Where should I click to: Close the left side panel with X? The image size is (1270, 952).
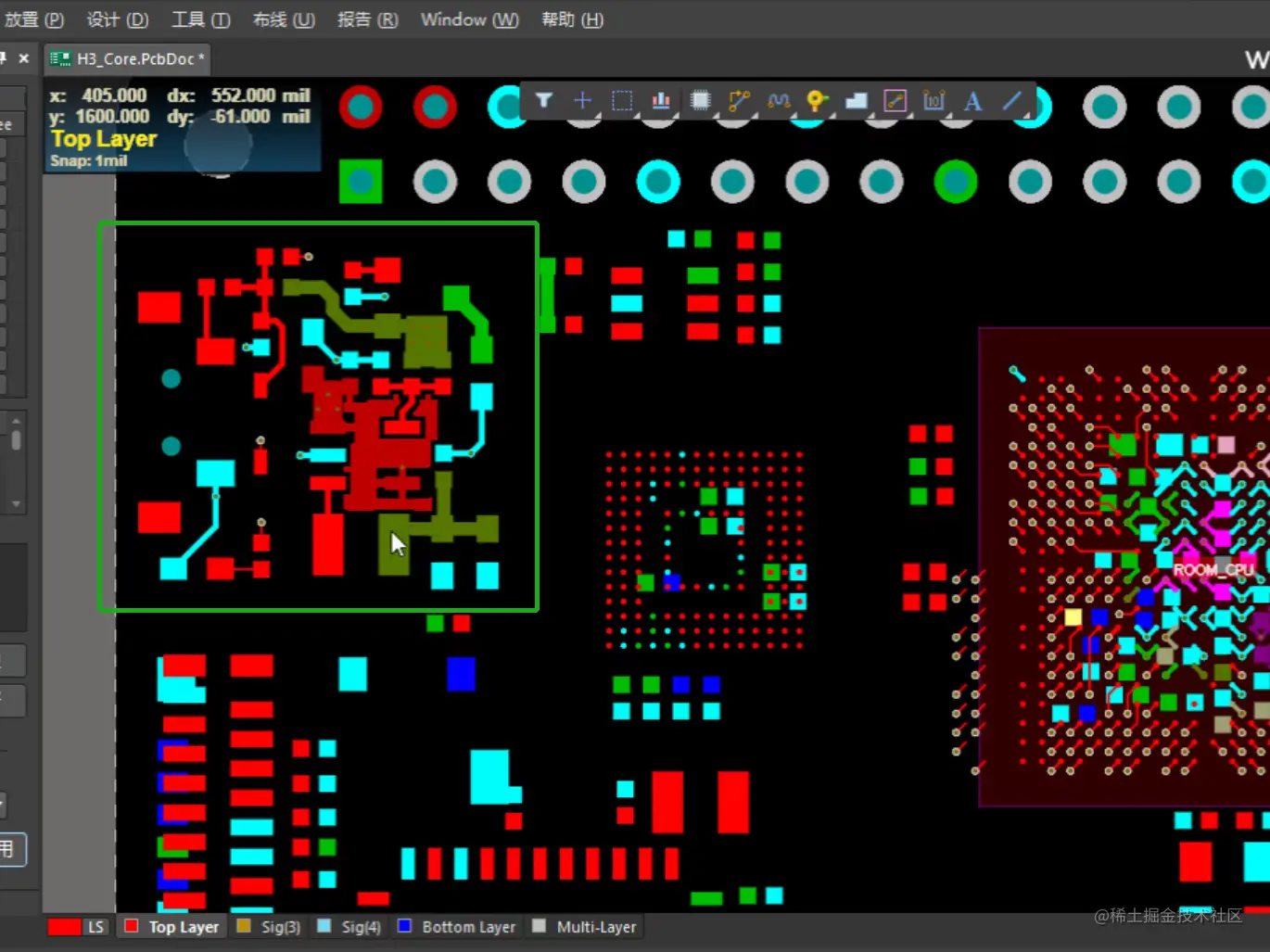tap(24, 58)
